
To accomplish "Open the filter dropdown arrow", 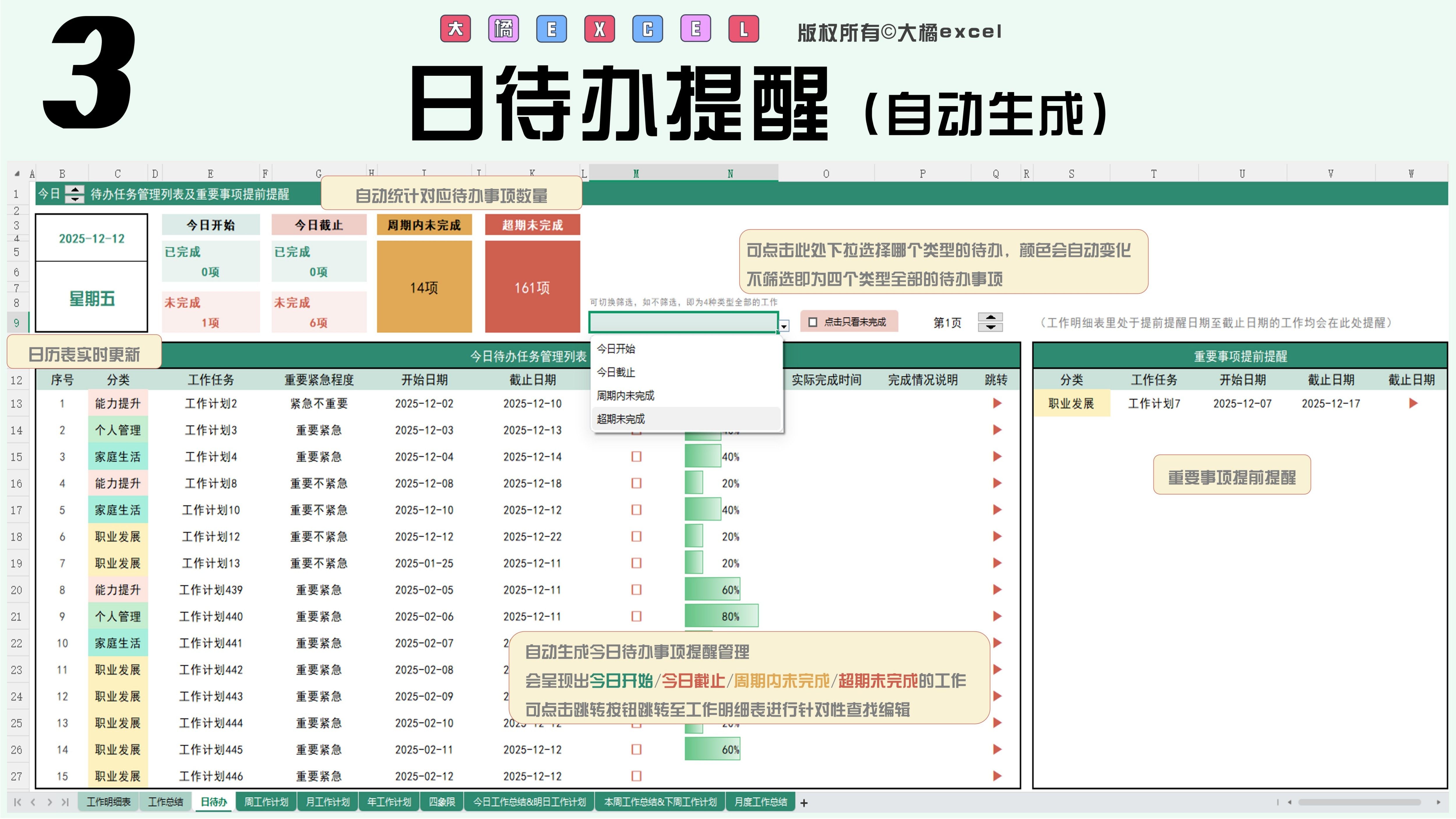I will click(784, 326).
